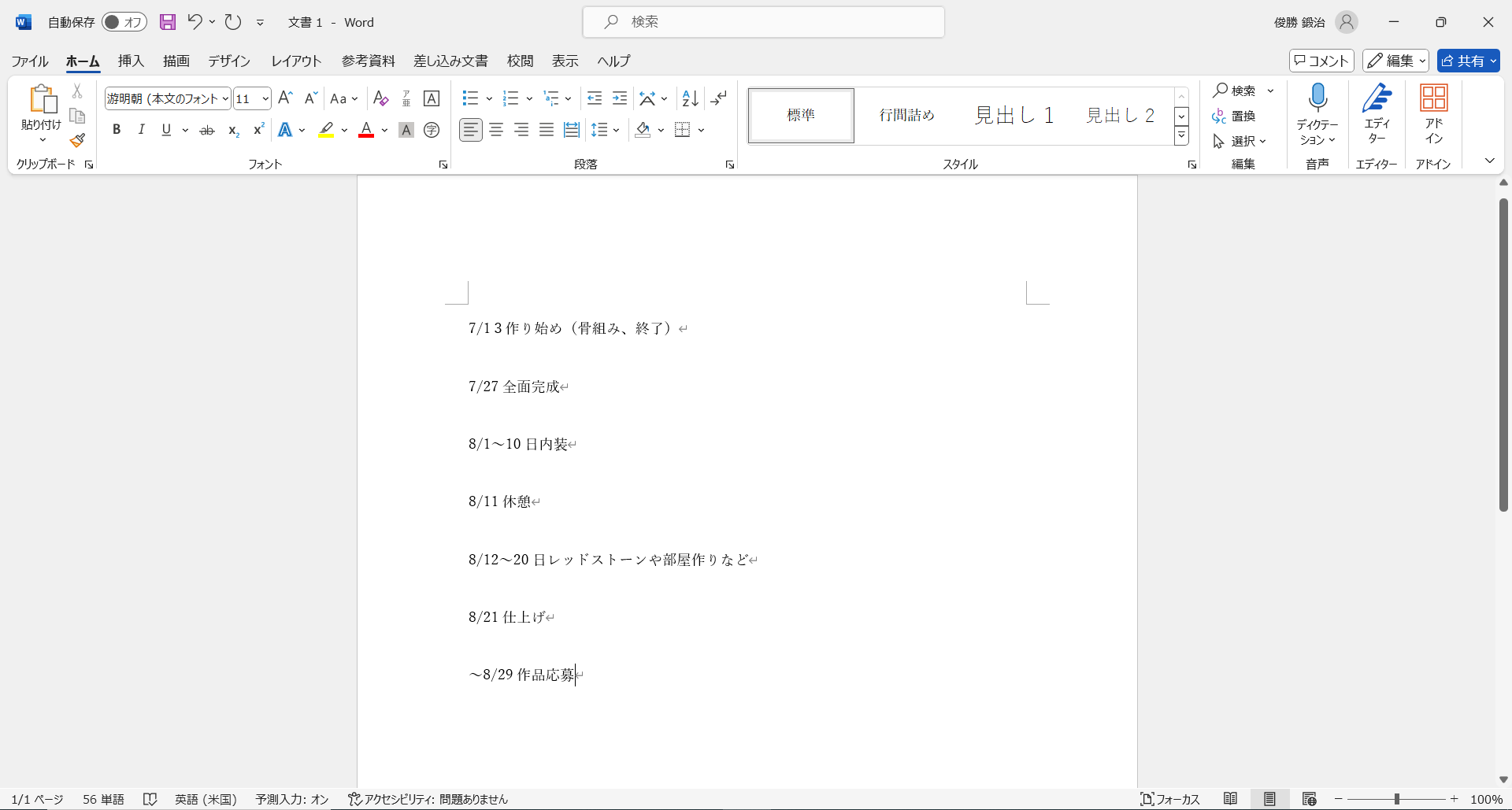
Task: Expand numbered list options arrow
Action: (x=529, y=98)
